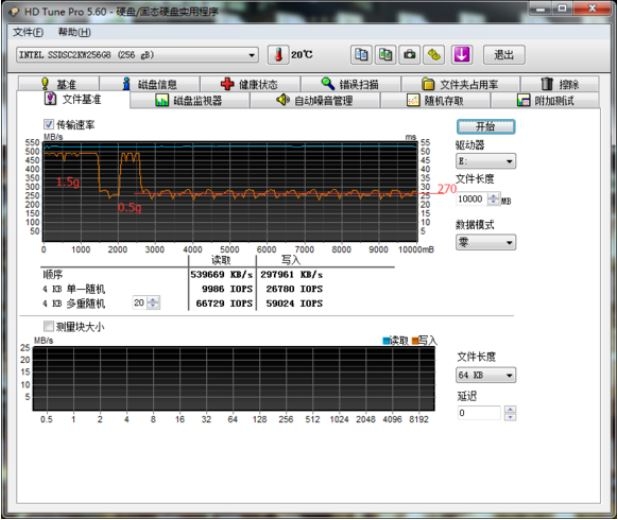The width and height of the screenshot is (618, 520).
Task: Switch to the 错误扫描 tab
Action: tap(351, 84)
